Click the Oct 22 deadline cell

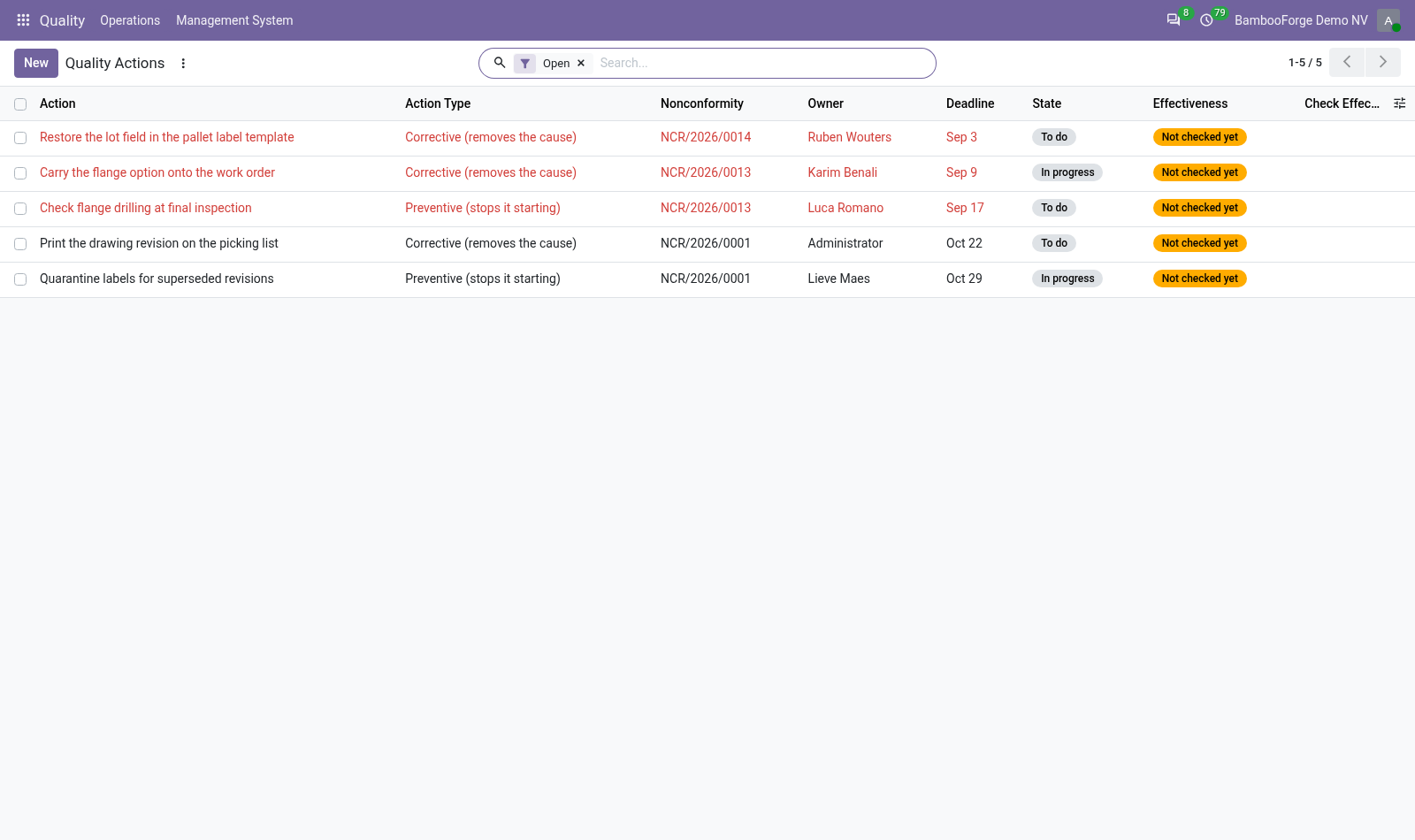(x=964, y=243)
